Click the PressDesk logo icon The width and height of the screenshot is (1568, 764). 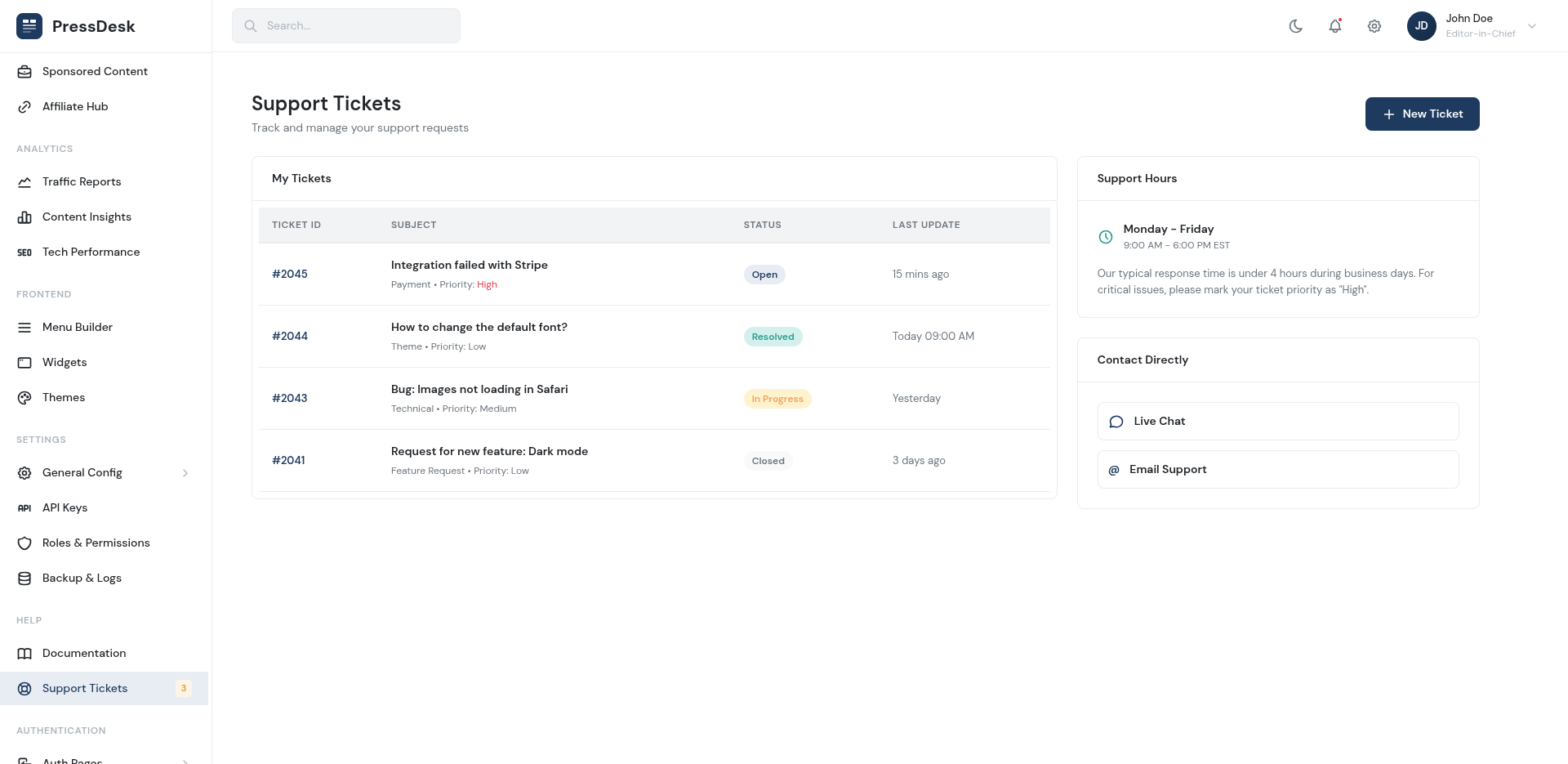click(29, 26)
